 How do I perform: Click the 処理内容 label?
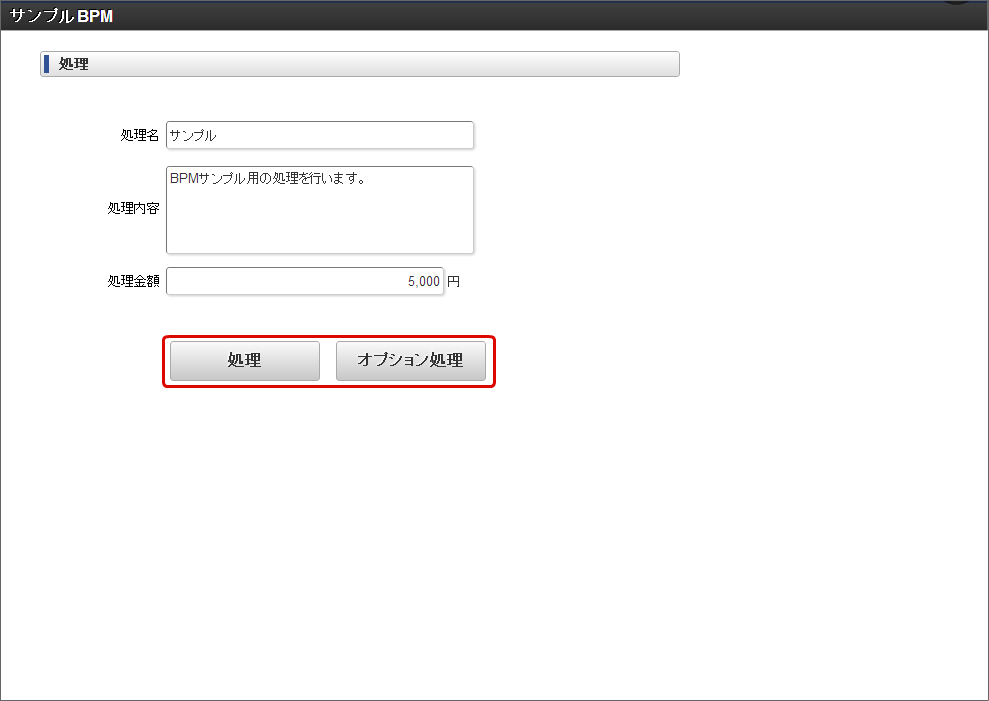(x=133, y=208)
